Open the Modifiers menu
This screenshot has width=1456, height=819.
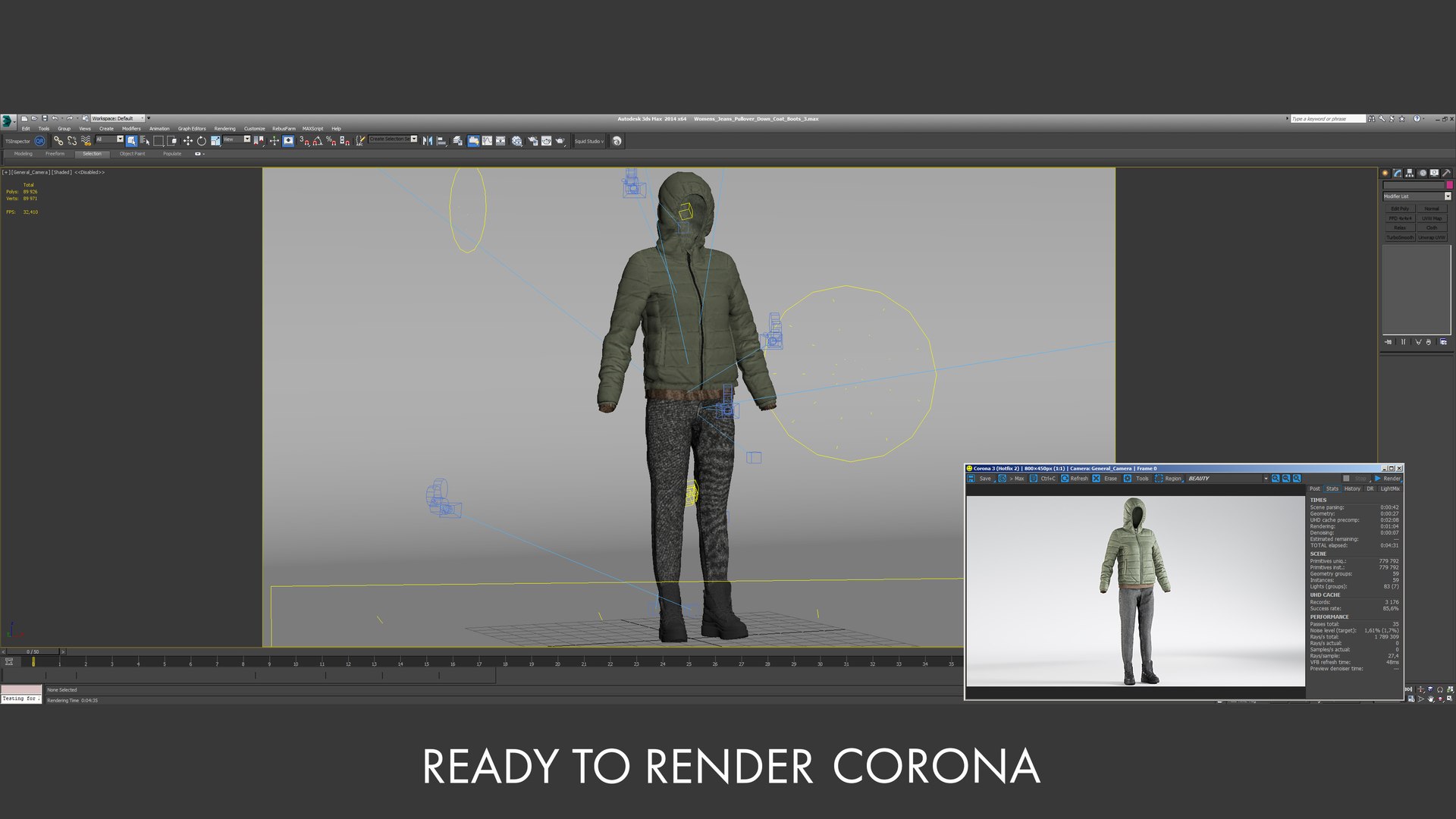point(131,129)
